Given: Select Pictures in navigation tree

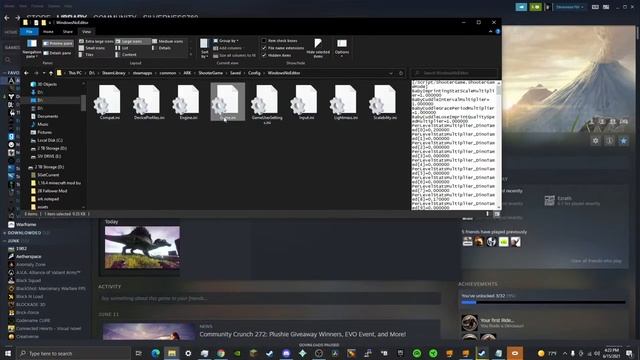Looking at the screenshot, I should tap(41, 132).
